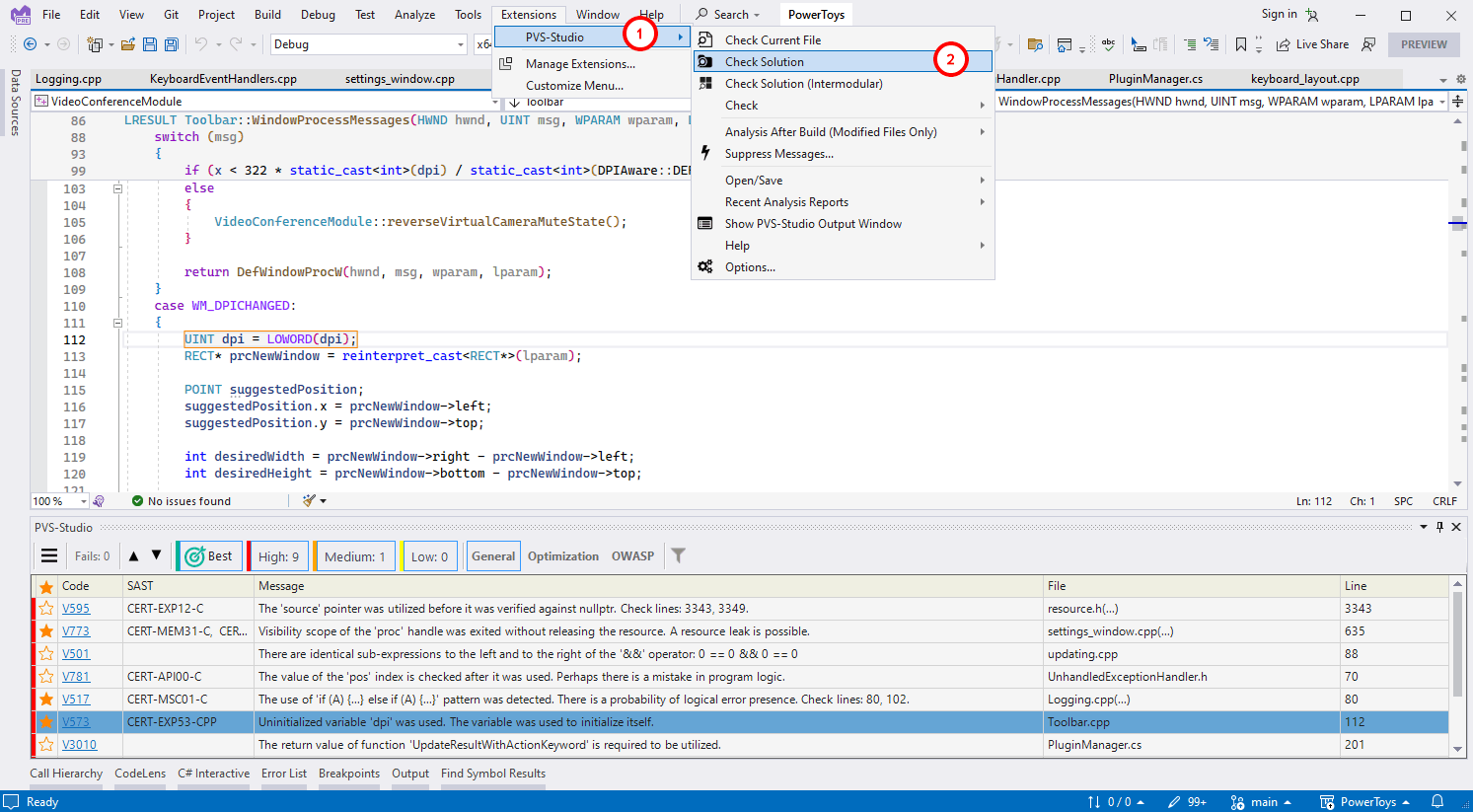
Task: Click the filter funnel icon in PVS-Studio panel
Action: pyautogui.click(x=679, y=555)
